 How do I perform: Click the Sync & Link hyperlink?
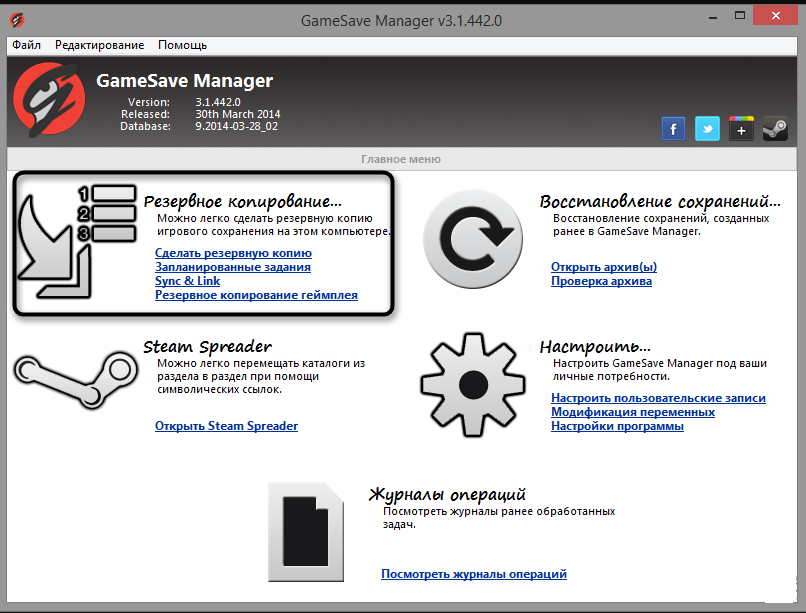click(188, 281)
